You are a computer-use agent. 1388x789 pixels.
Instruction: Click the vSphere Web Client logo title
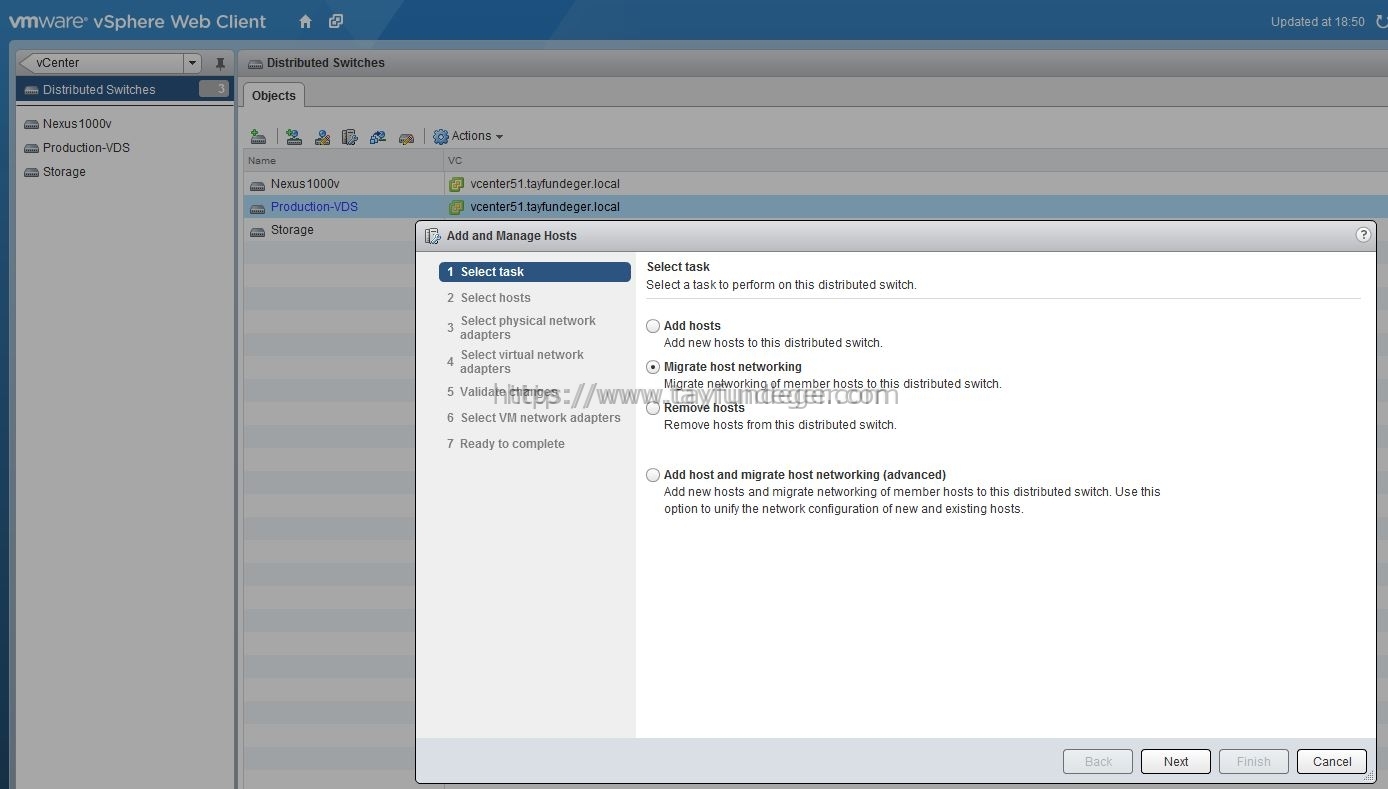point(138,21)
